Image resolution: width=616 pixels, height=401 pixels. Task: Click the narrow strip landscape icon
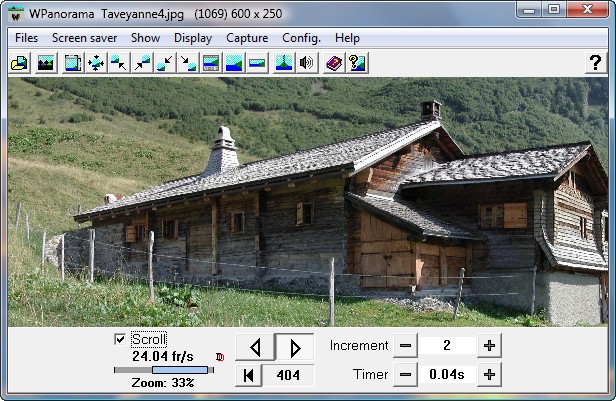coord(257,63)
